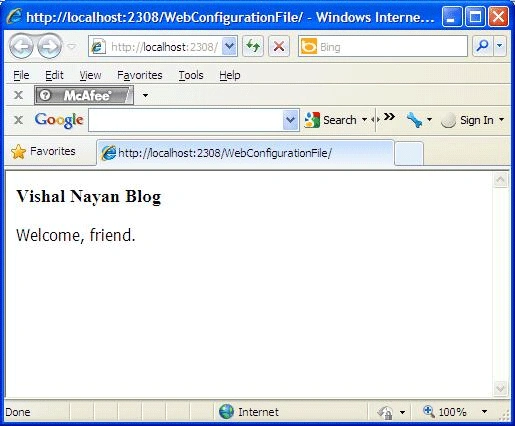Click the Vishal Nayan Blog heading
Screen dimensions: 515x426
click(89, 196)
